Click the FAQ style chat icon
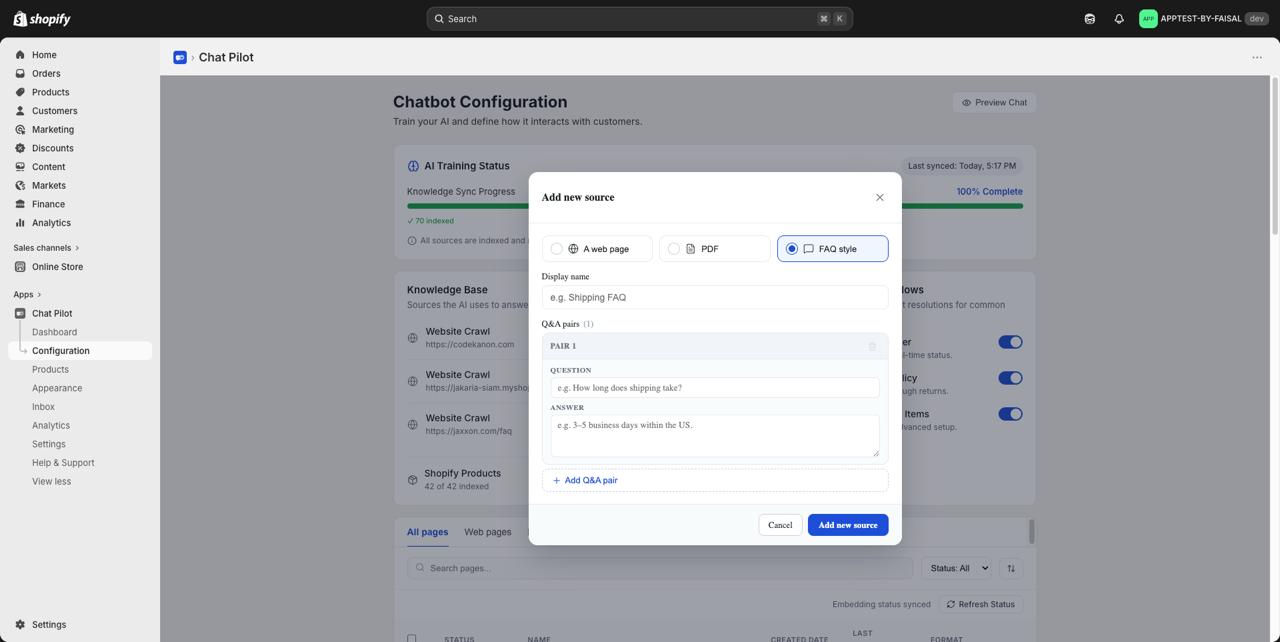The image size is (1280, 642). pyautogui.click(x=808, y=249)
